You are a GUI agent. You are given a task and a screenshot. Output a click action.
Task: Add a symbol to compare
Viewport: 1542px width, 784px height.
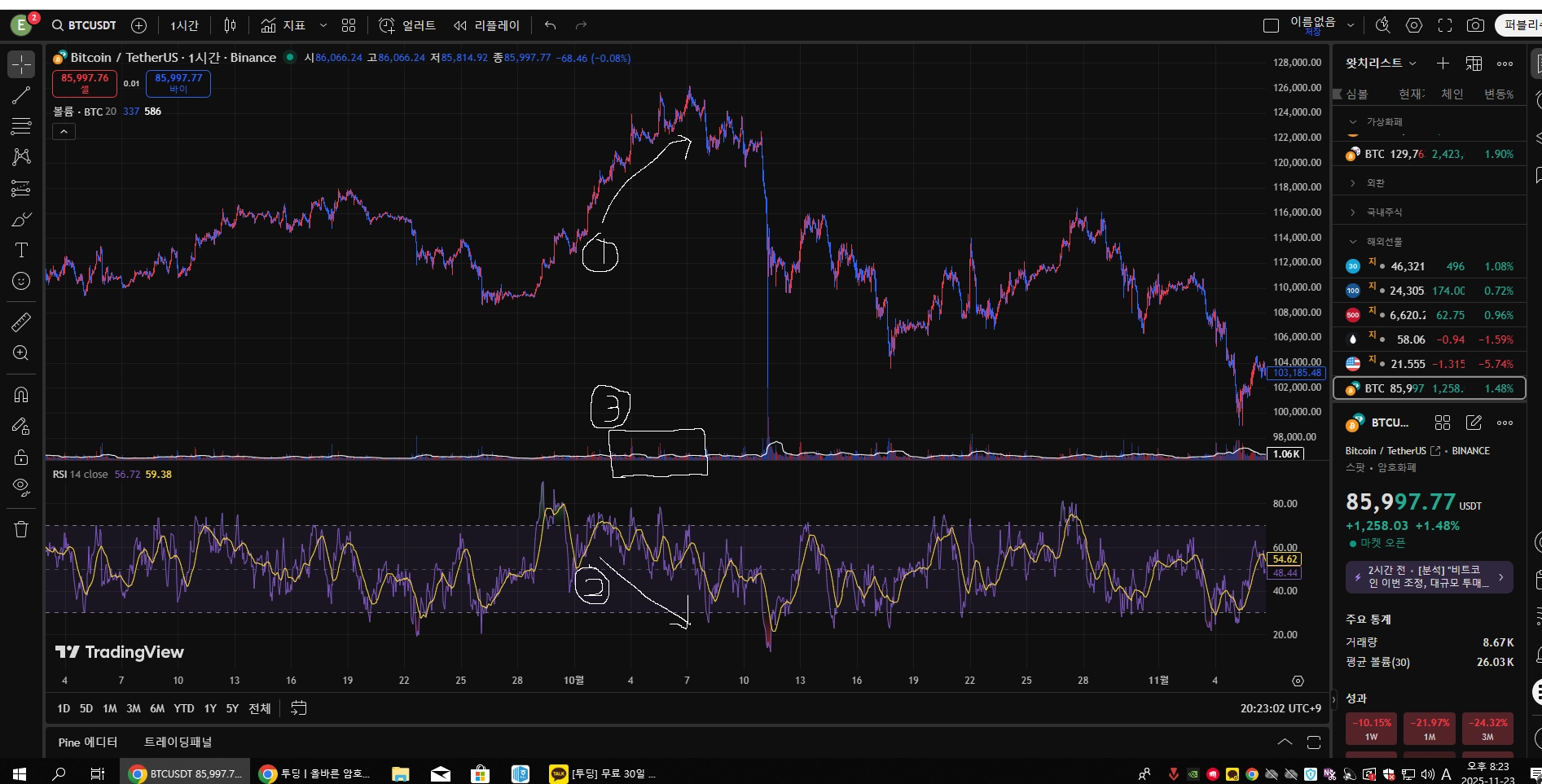tap(139, 25)
